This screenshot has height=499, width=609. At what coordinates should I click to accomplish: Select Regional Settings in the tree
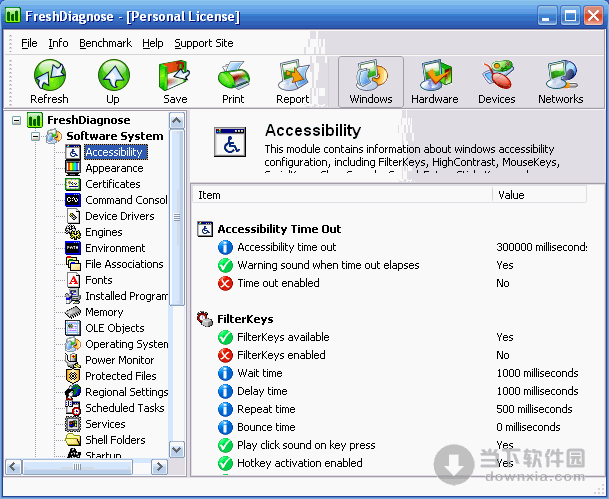coord(127,392)
